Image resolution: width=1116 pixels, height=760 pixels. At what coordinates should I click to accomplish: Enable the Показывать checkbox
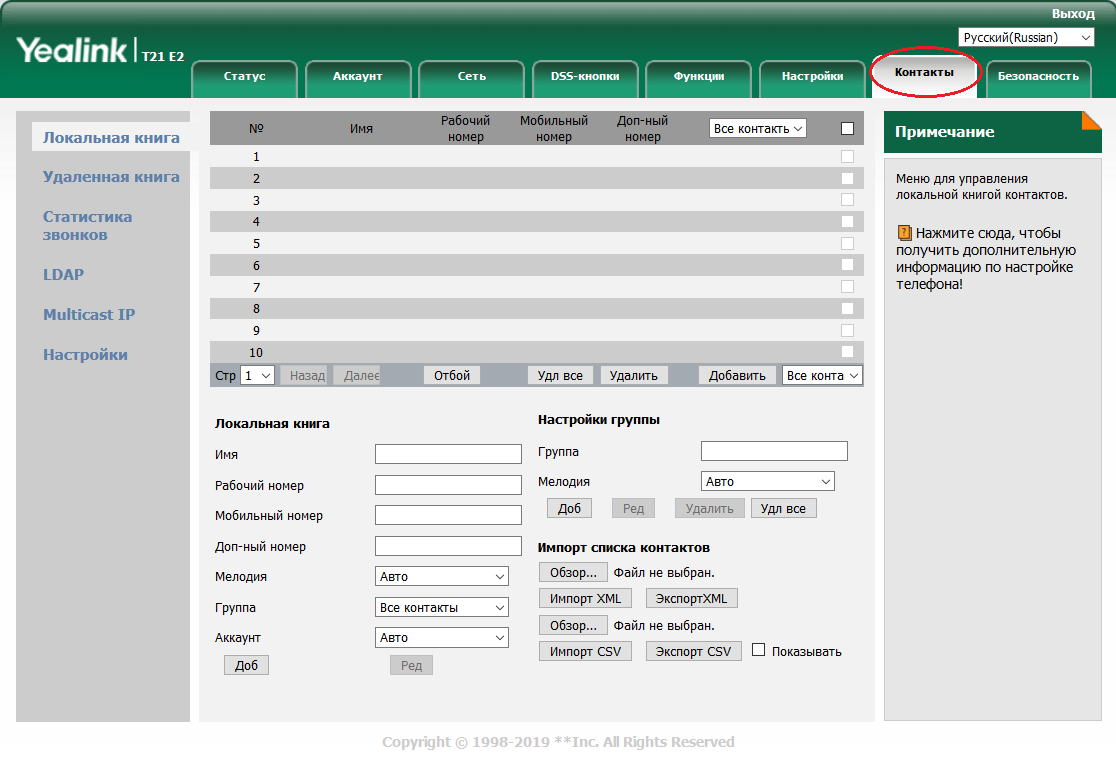(758, 650)
